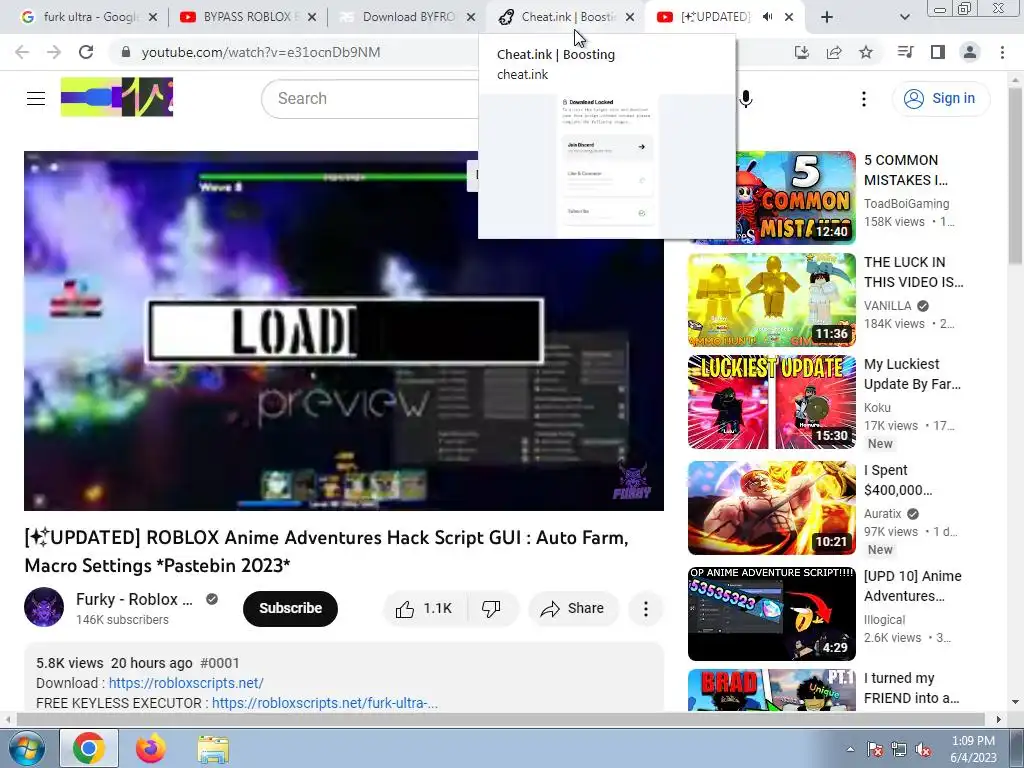Open the robloxscripts.net download link
The image size is (1024, 768).
point(186,683)
